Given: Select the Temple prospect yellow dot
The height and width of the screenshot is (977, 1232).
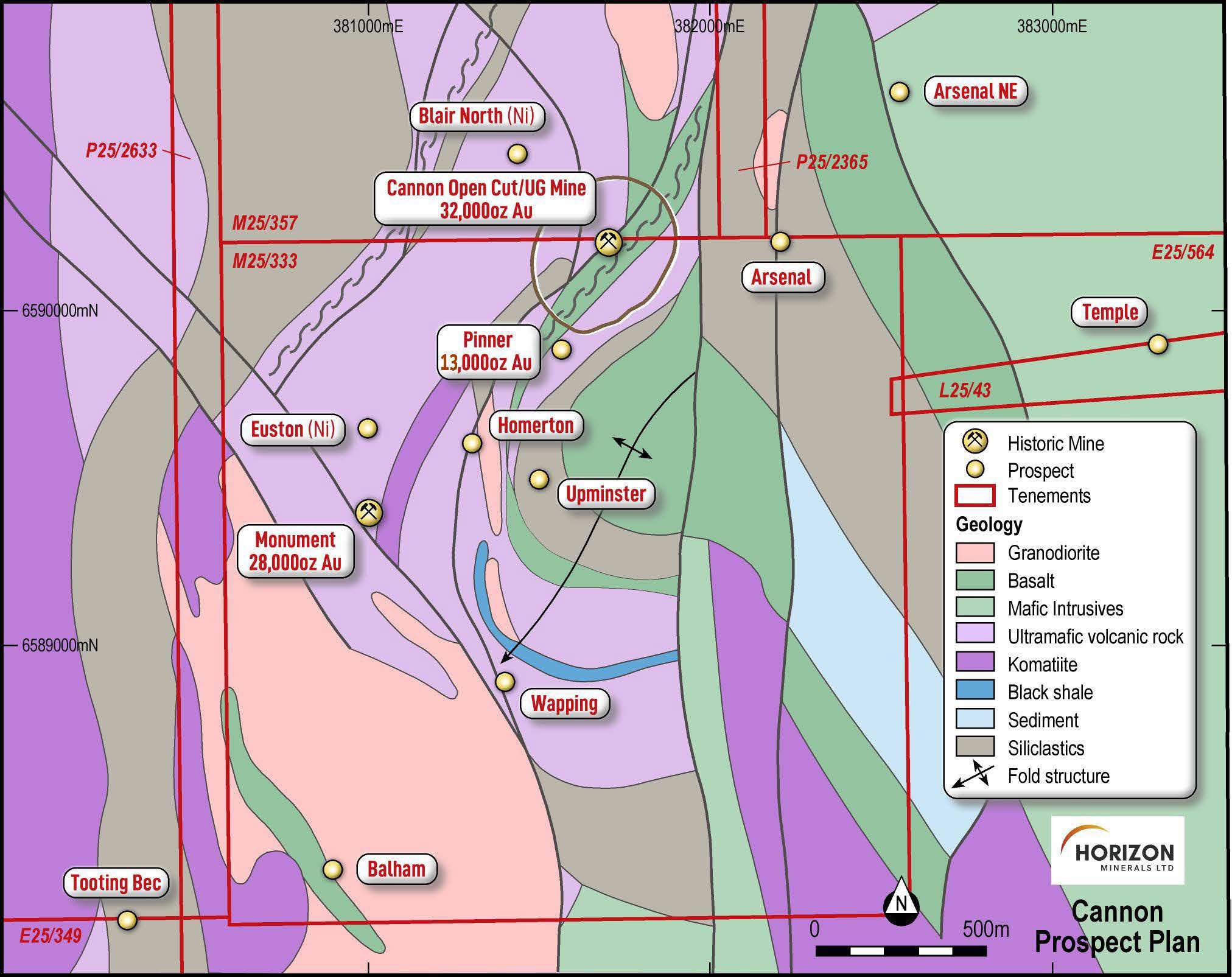Looking at the screenshot, I should [x=1158, y=344].
